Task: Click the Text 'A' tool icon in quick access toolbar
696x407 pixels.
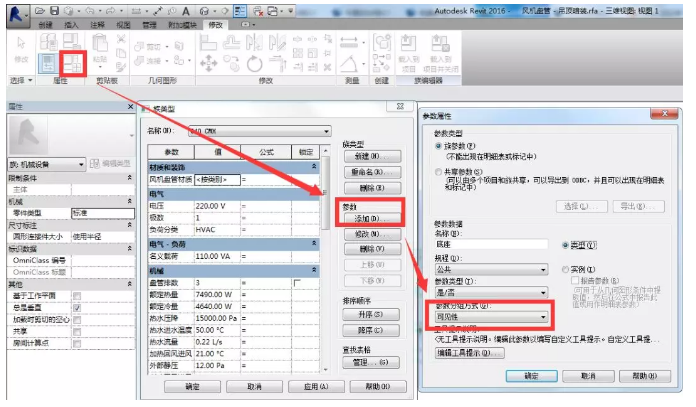Action: (186, 11)
